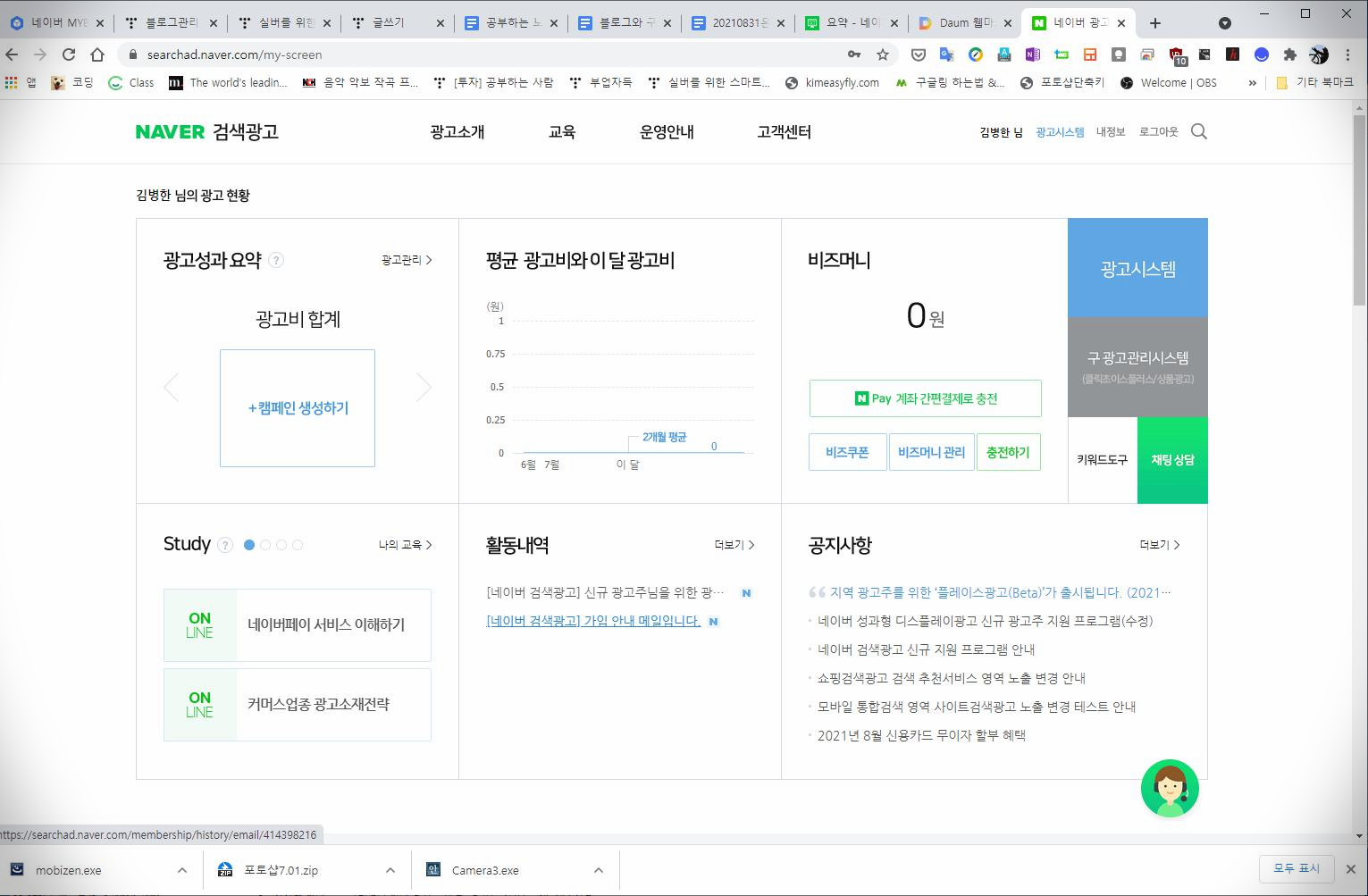
Task: Open the 운영안내 menu
Action: pyautogui.click(x=667, y=131)
